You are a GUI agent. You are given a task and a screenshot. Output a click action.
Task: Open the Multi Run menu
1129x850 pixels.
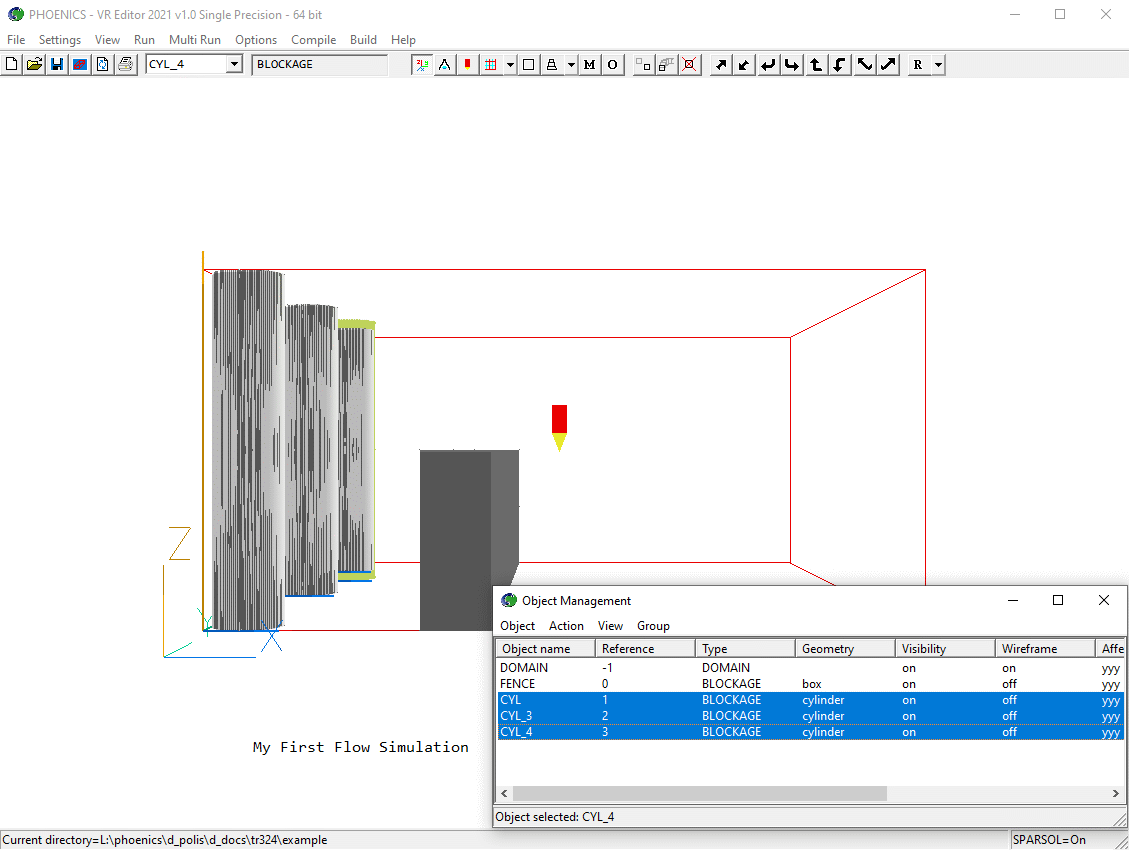tap(194, 40)
